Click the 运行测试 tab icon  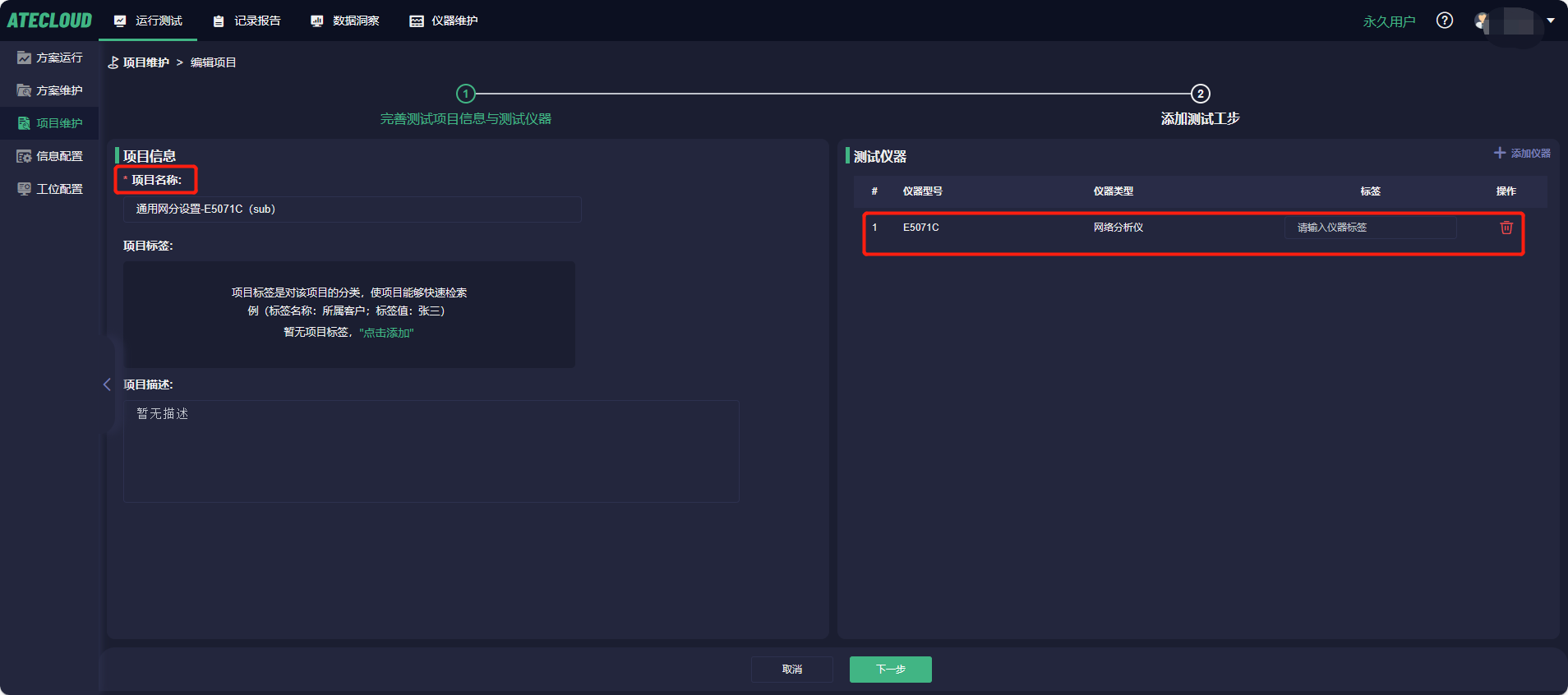click(120, 21)
